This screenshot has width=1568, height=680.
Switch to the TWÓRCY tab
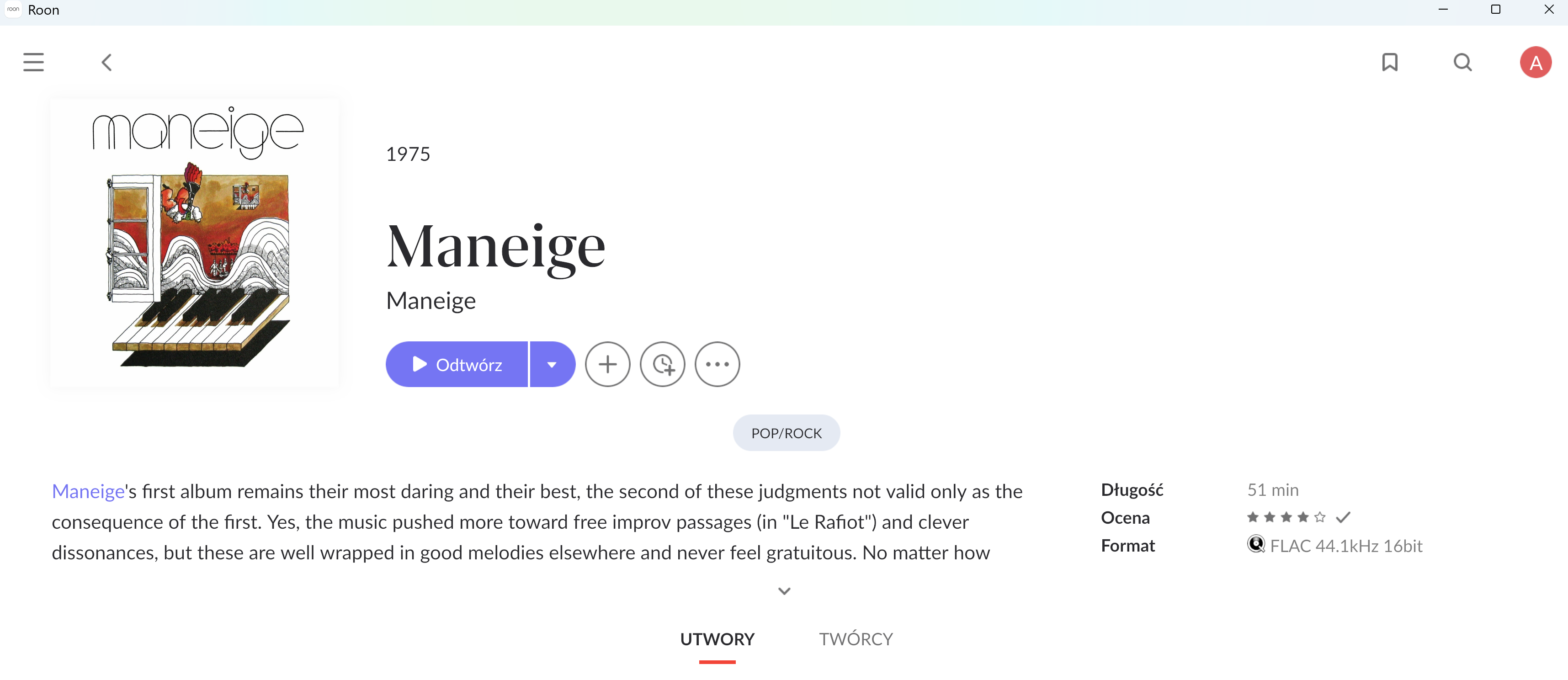(855, 638)
